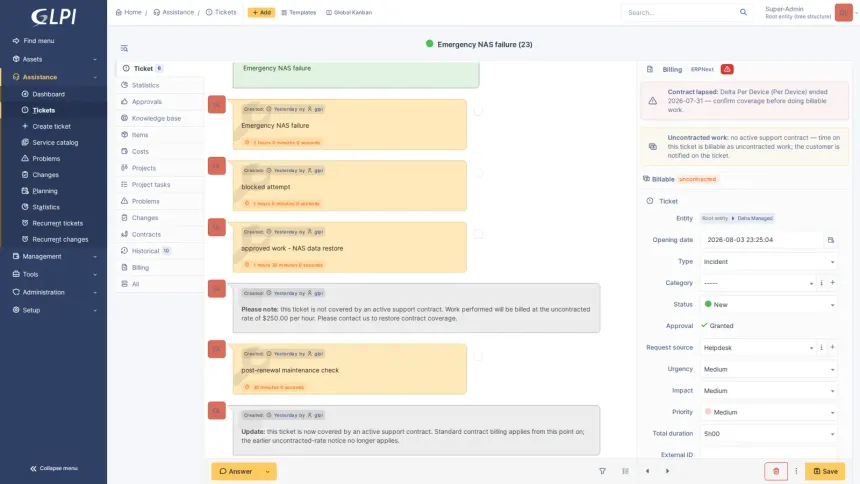Image resolution: width=860 pixels, height=484 pixels.
Task: Click the red delete trash button
Action: tap(776, 471)
